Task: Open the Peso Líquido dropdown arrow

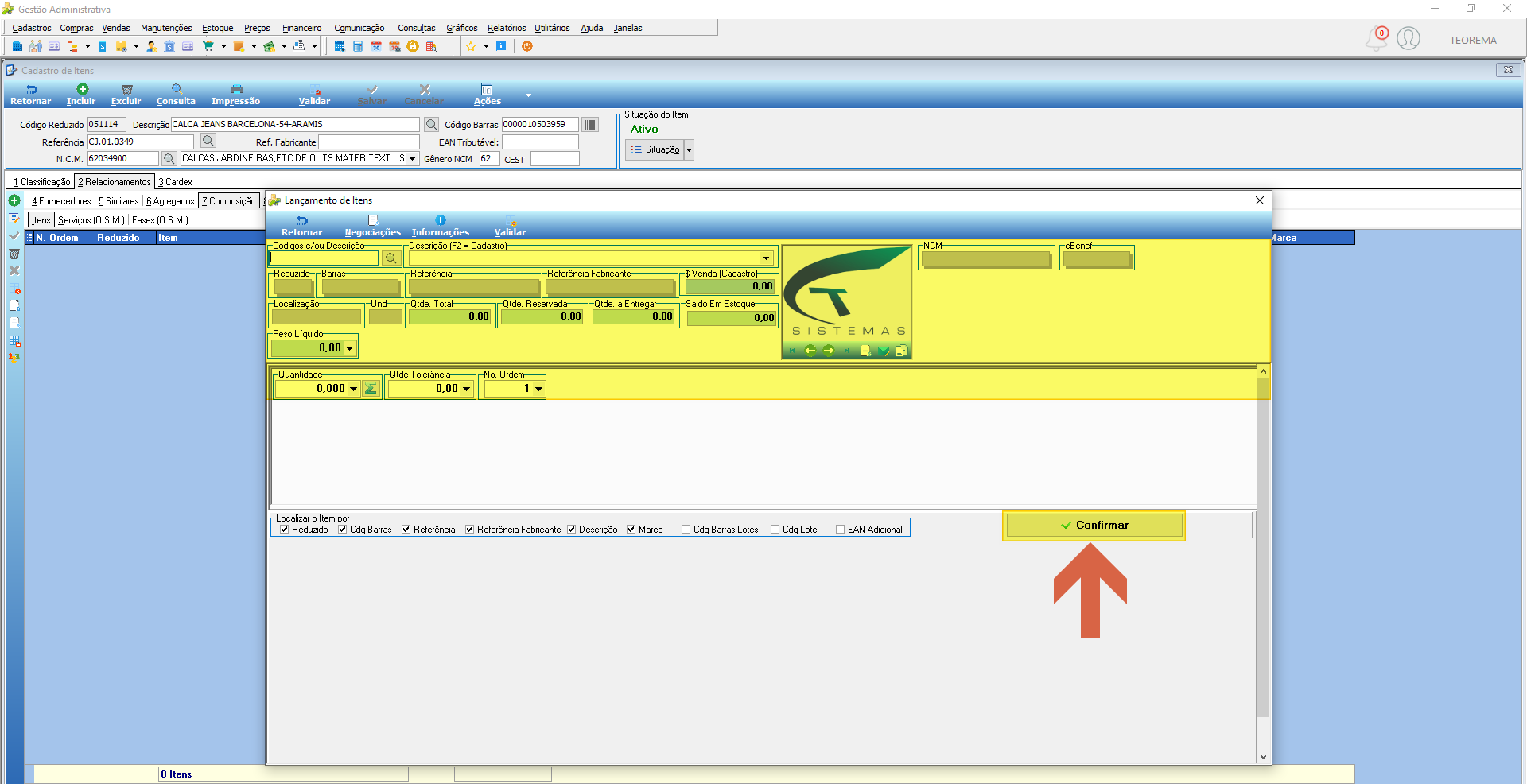Action: [x=349, y=348]
